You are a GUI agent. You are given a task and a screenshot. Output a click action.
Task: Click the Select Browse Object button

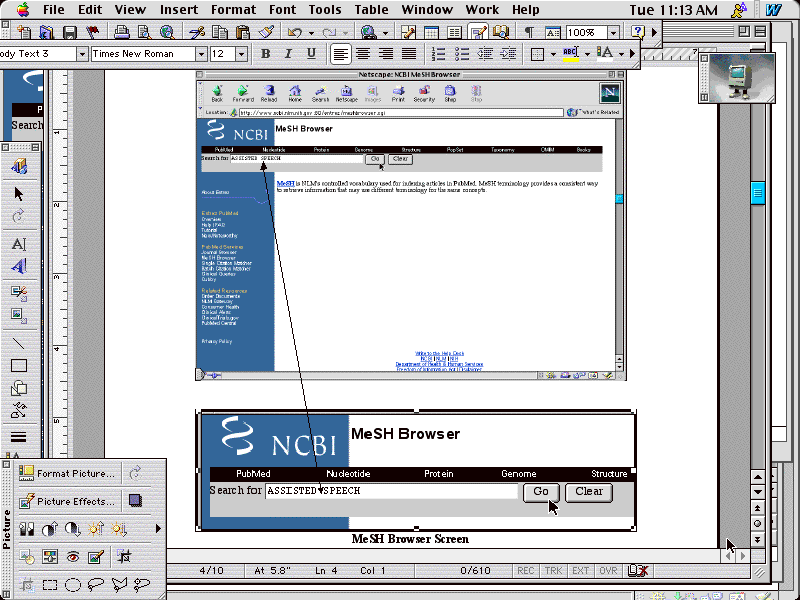(x=758, y=523)
